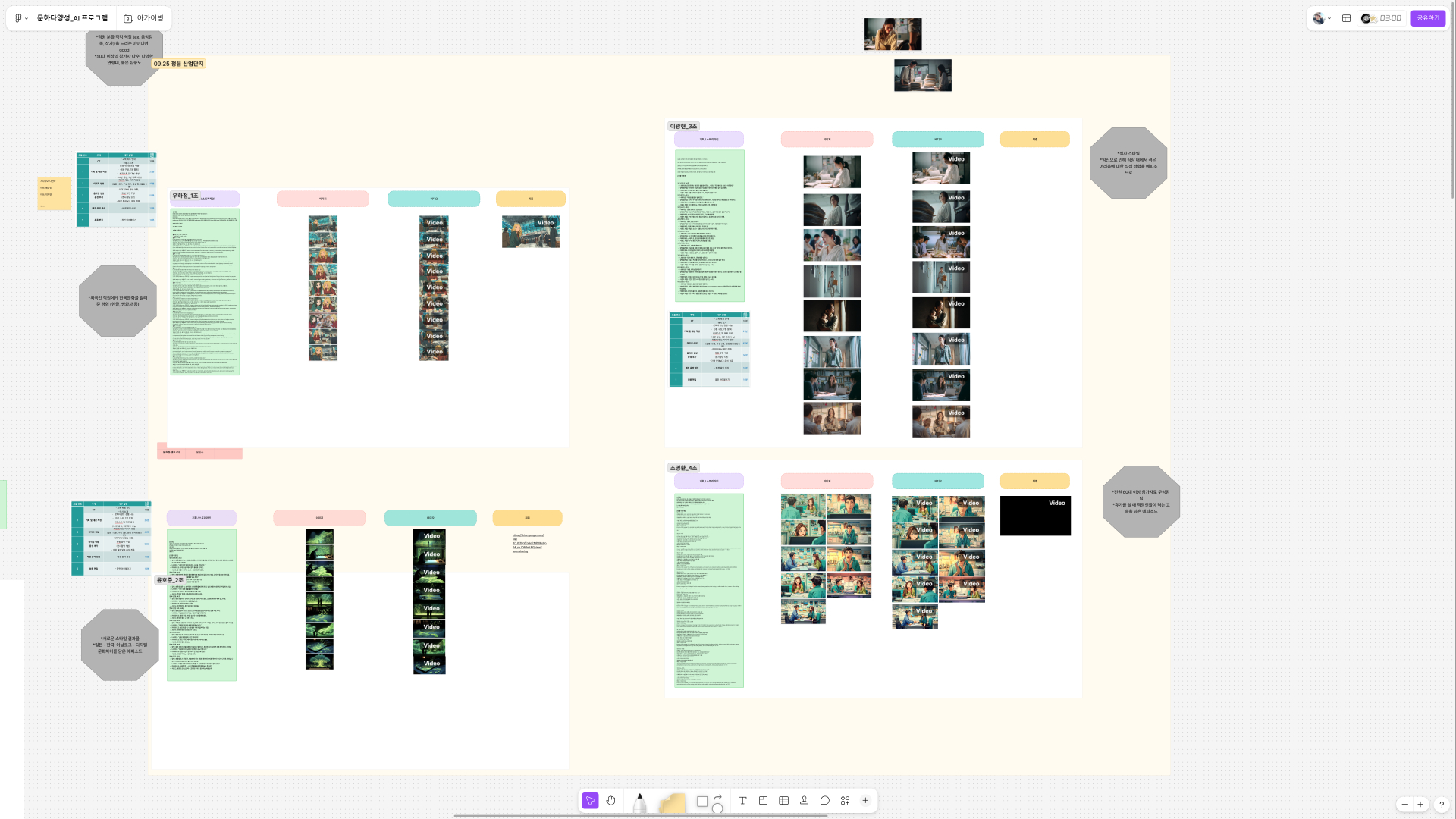The height and width of the screenshot is (819, 1456).
Task: Open the table creation tool
Action: click(783, 800)
